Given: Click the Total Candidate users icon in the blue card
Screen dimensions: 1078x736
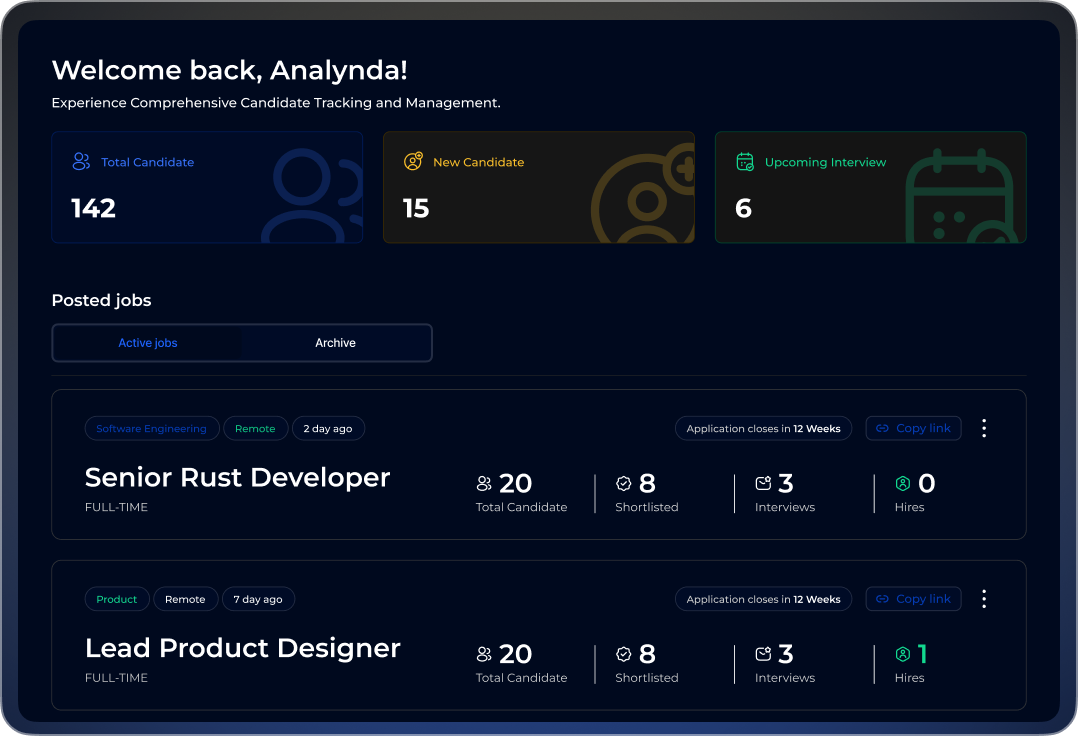Looking at the screenshot, I should (81, 161).
